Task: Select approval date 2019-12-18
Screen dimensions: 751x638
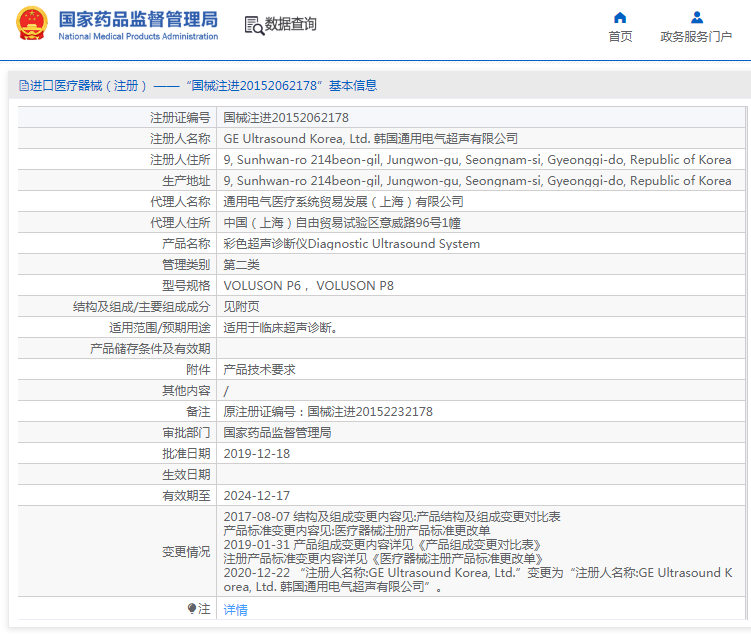Action: click(257, 454)
